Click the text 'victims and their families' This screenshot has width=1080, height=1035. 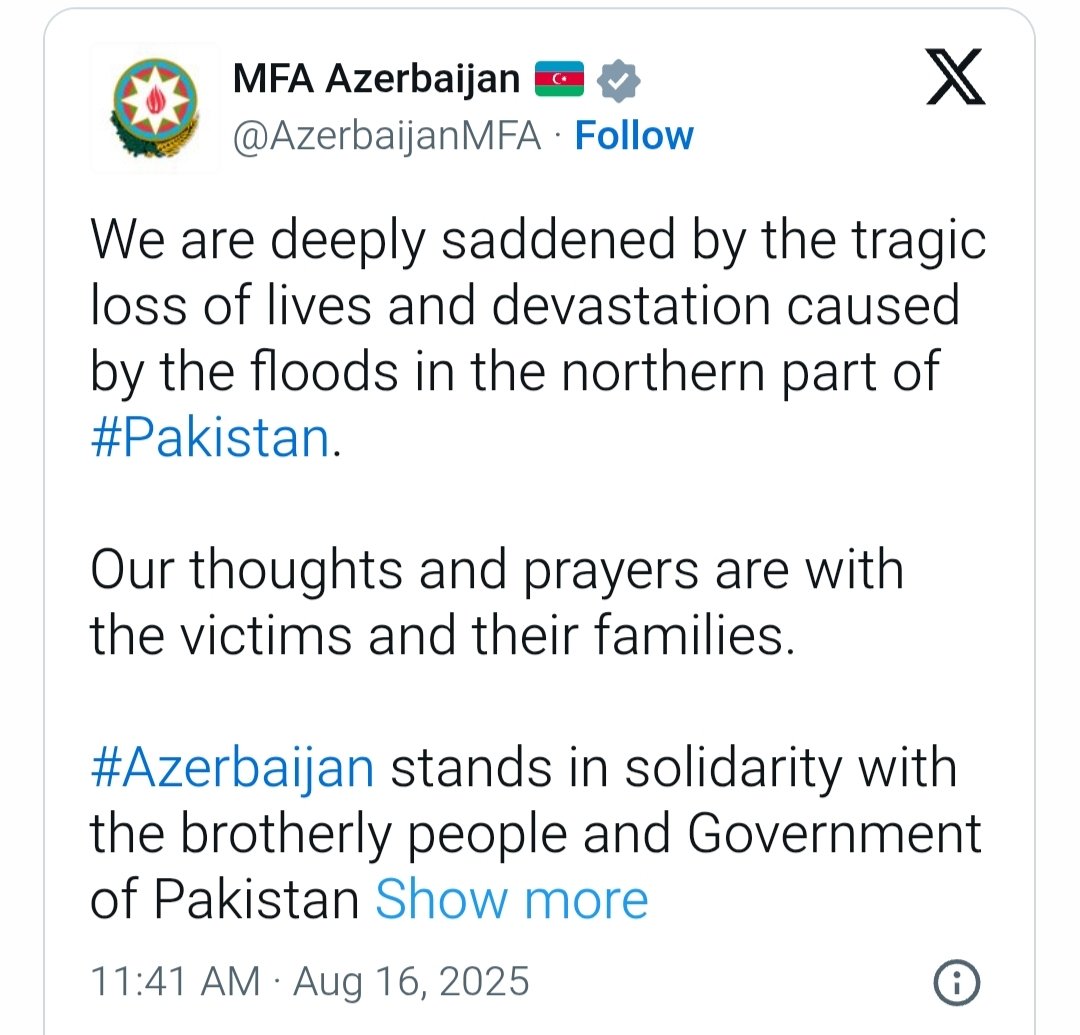pos(488,635)
